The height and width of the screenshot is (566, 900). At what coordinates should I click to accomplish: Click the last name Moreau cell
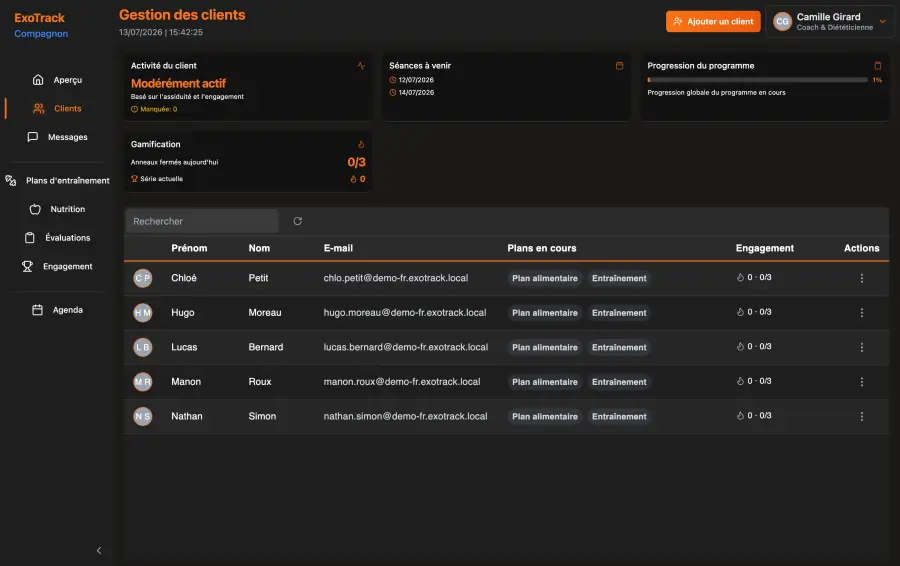pyautogui.click(x=265, y=312)
